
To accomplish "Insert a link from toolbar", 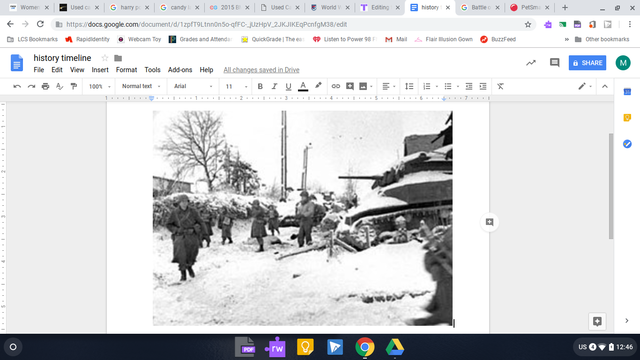I will click(x=336, y=86).
